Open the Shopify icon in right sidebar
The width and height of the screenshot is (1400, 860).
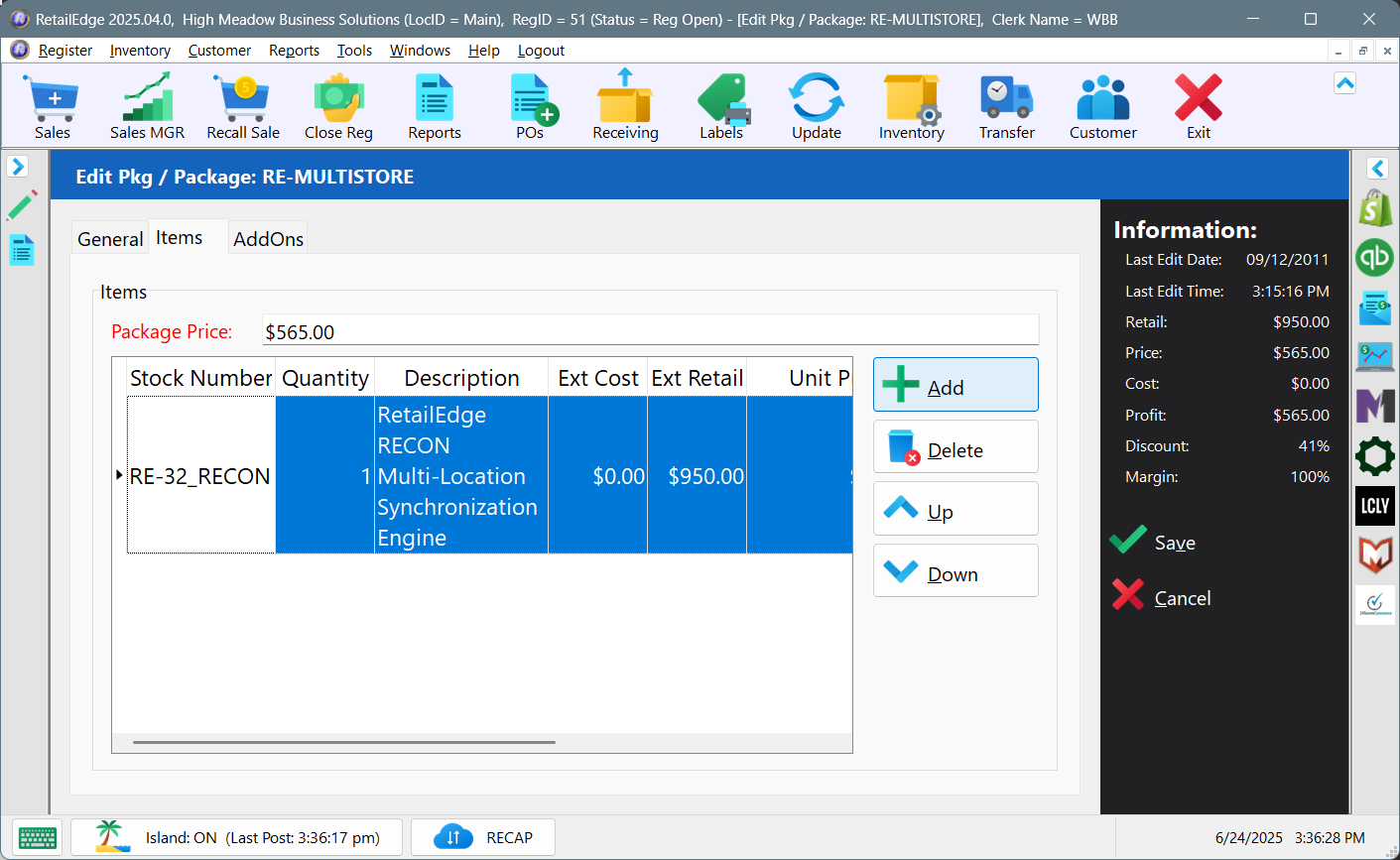(1375, 208)
